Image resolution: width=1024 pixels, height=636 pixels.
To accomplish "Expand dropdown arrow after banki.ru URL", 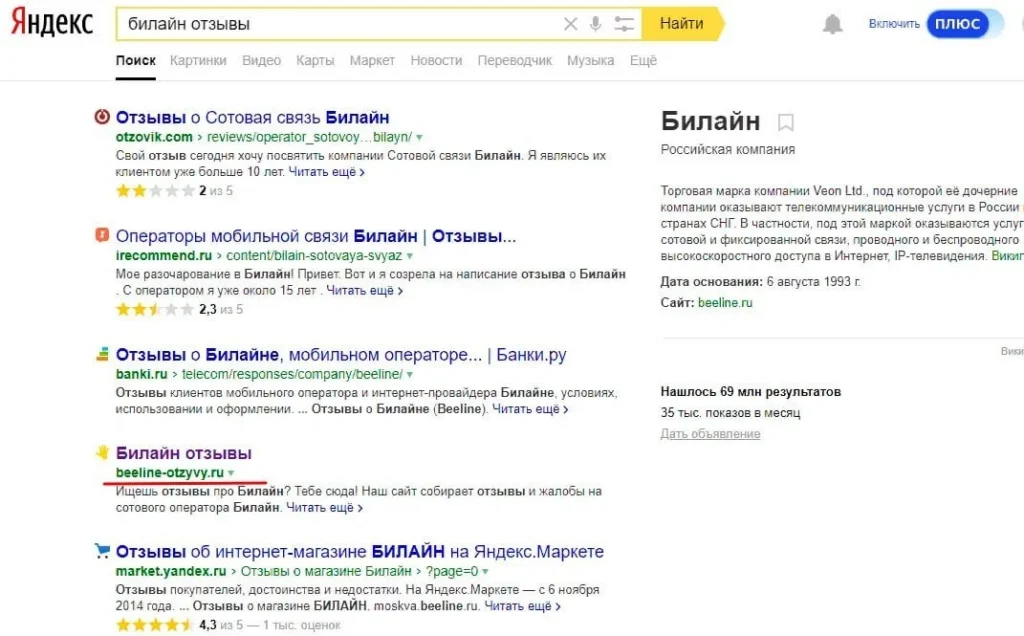I will coord(409,375).
